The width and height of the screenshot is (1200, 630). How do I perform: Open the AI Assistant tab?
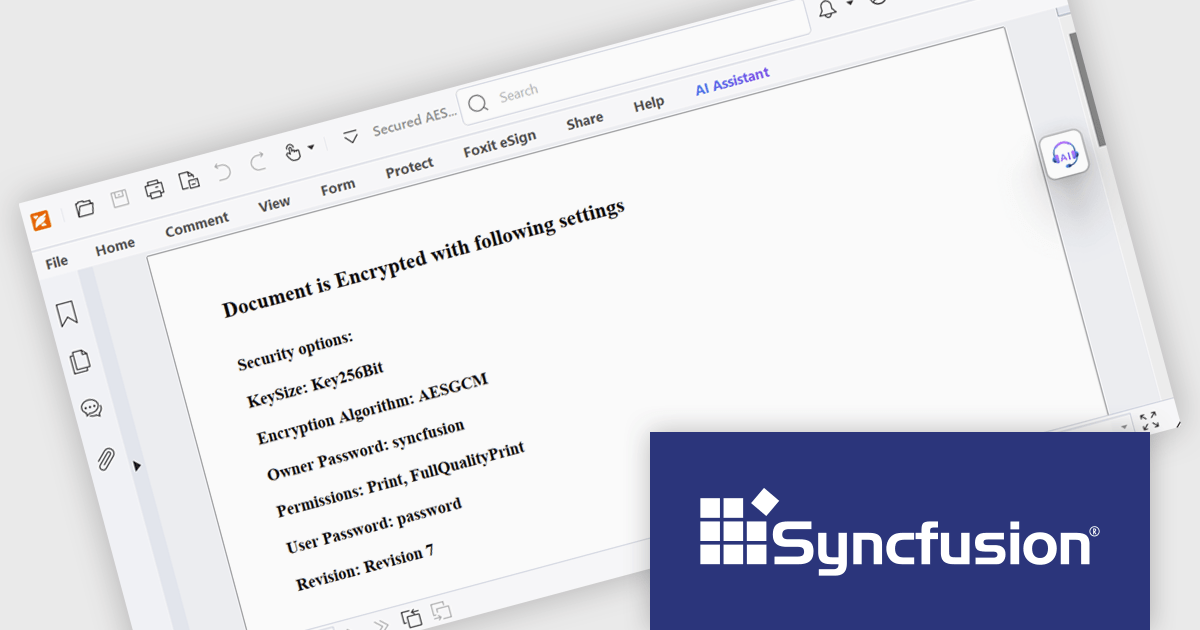732,82
